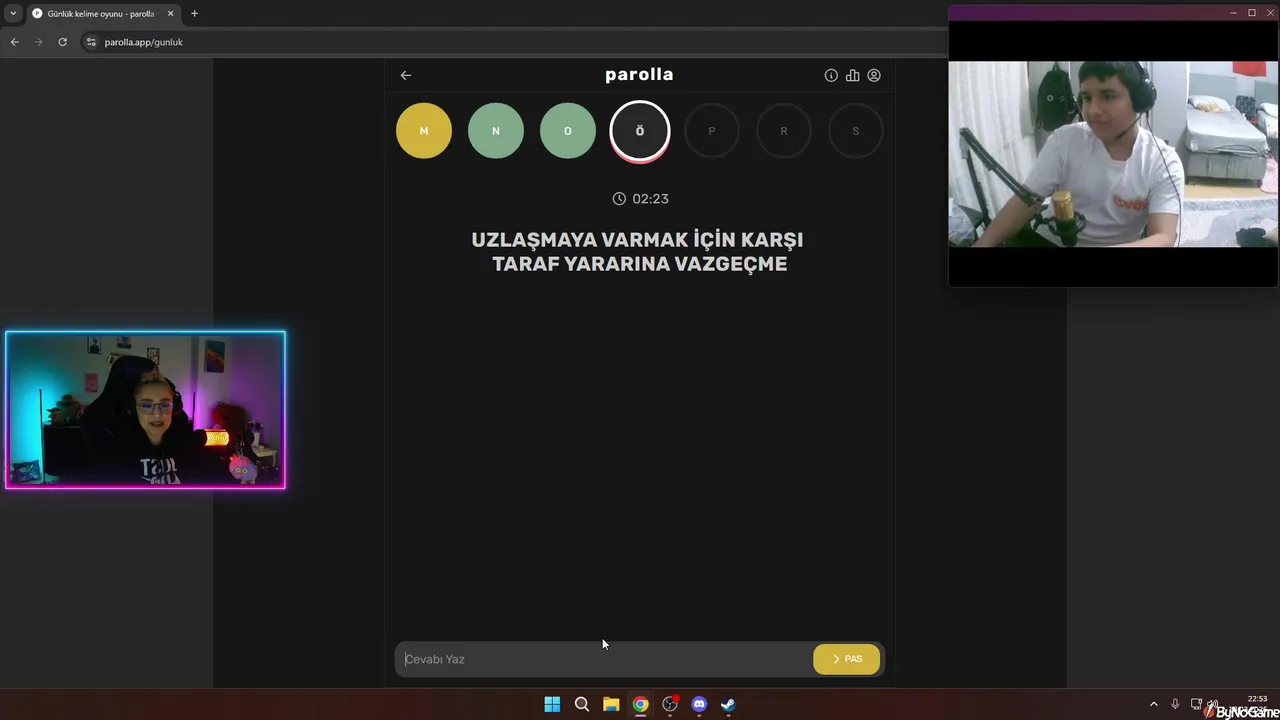Screen dimensions: 1280x720
Task: Minimize the webcam video window
Action: tap(1233, 13)
